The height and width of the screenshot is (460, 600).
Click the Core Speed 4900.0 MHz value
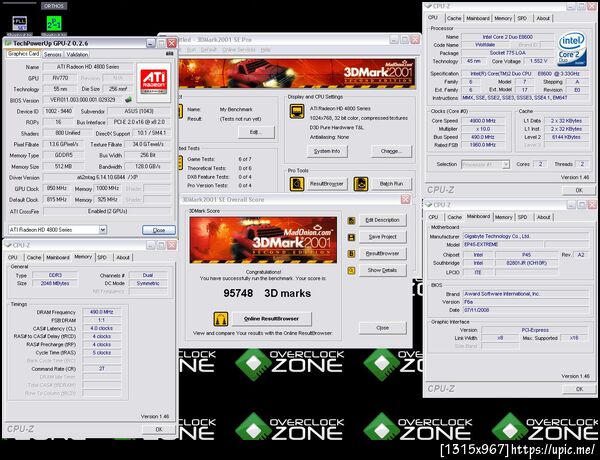click(x=483, y=121)
